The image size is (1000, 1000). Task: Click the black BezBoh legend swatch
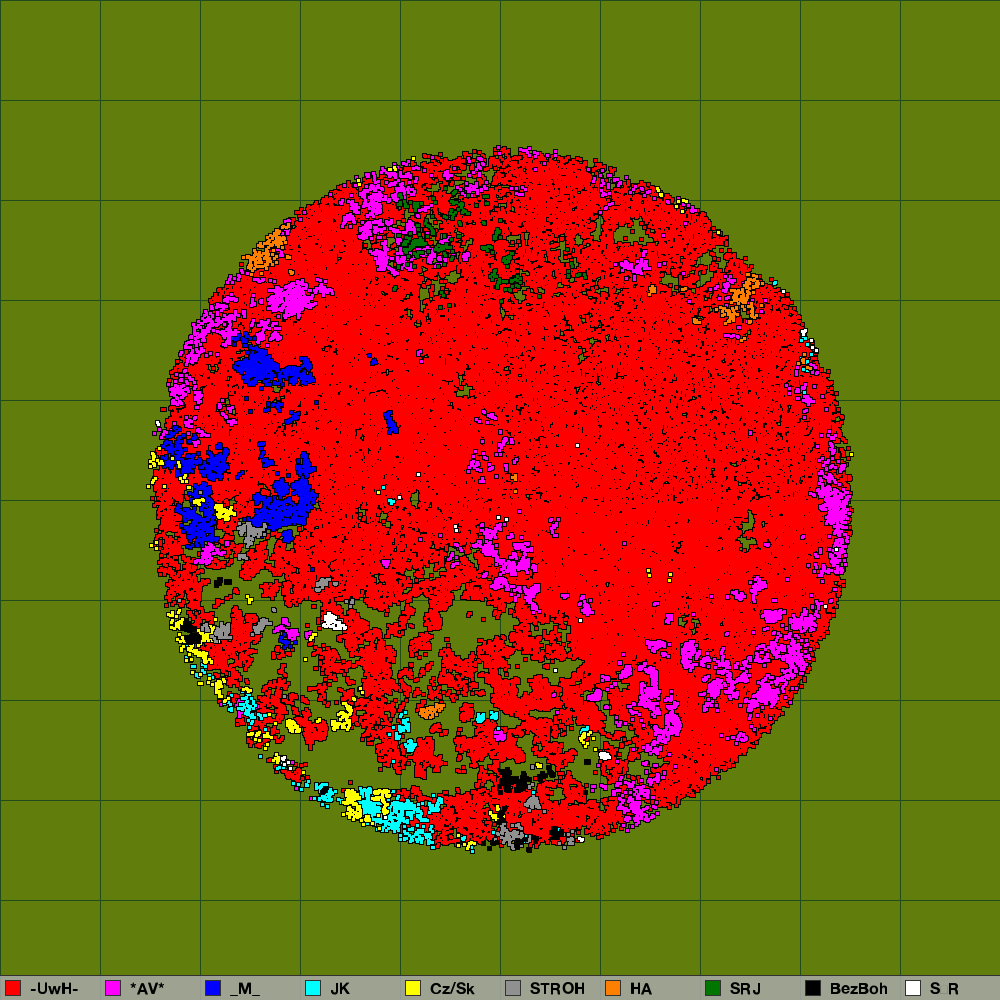(x=813, y=988)
